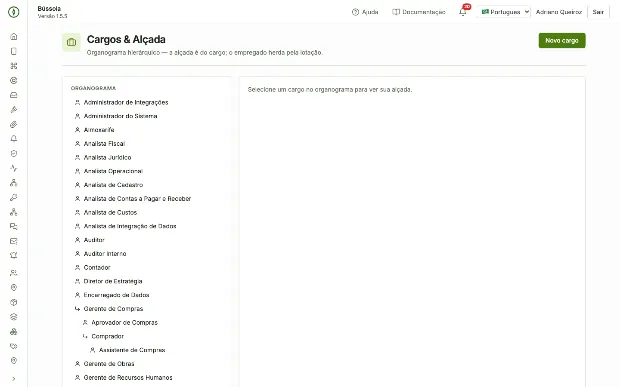Open the Ajuda help link
The height and width of the screenshot is (387, 620).
click(365, 12)
